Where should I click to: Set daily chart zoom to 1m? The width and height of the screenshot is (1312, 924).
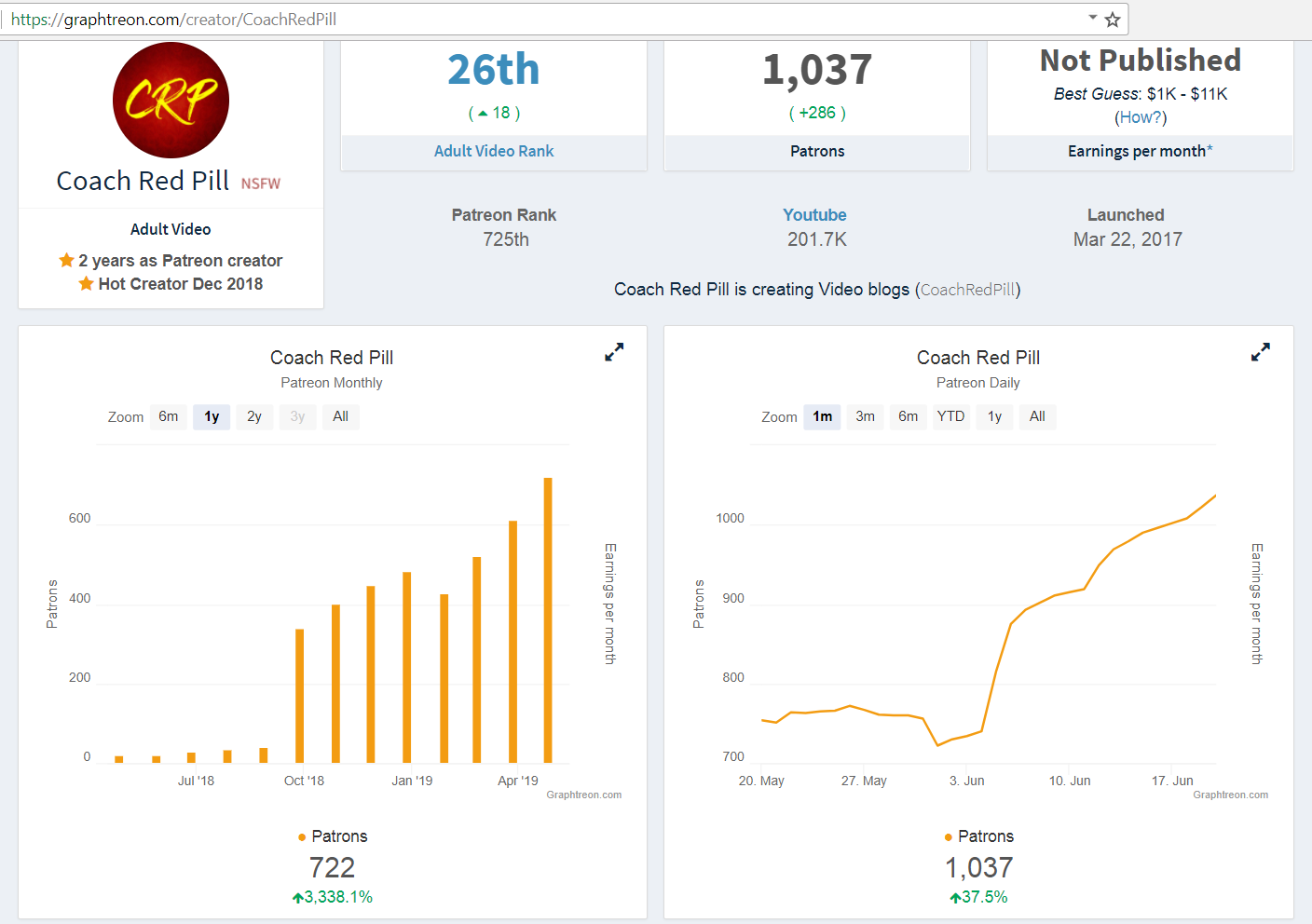click(x=823, y=416)
